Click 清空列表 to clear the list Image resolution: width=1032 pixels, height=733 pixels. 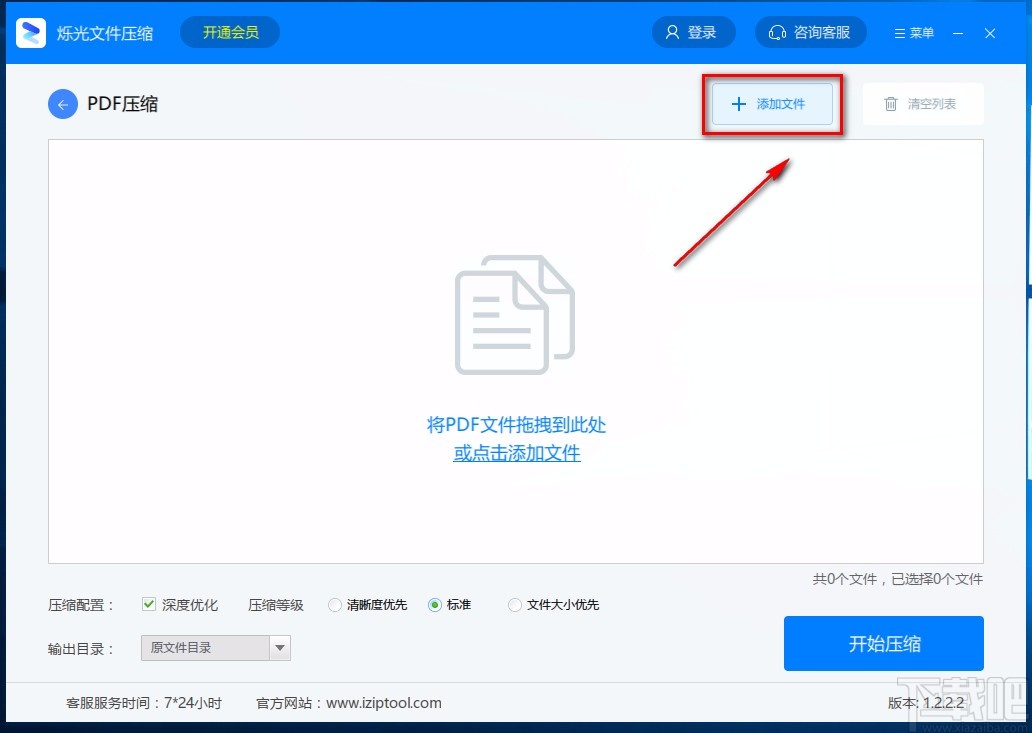click(x=923, y=104)
